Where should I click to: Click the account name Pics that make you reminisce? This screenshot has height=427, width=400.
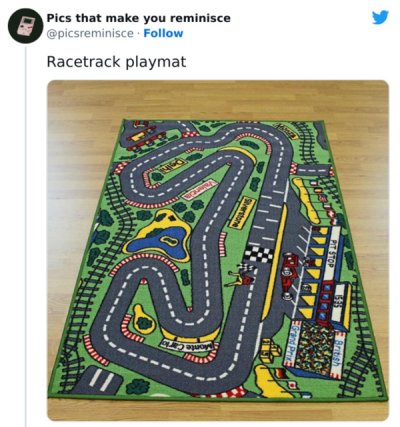point(138,18)
